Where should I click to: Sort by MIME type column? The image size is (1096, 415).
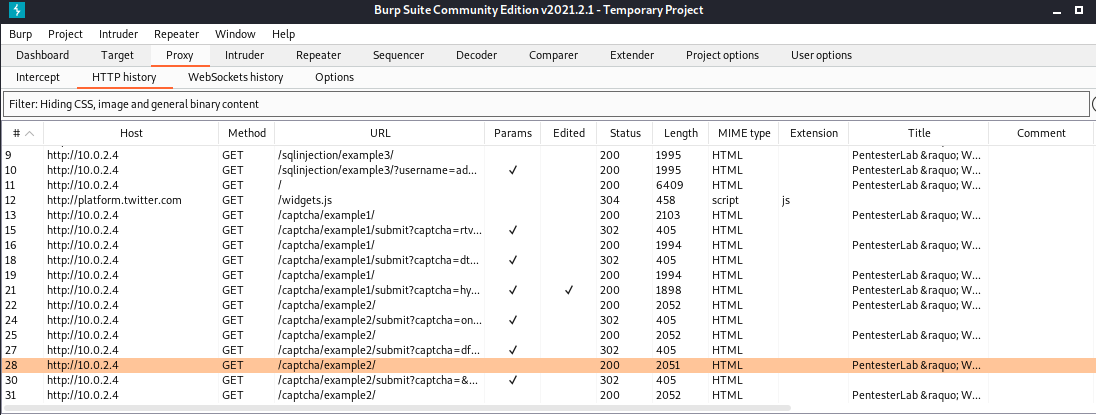[x=743, y=133]
